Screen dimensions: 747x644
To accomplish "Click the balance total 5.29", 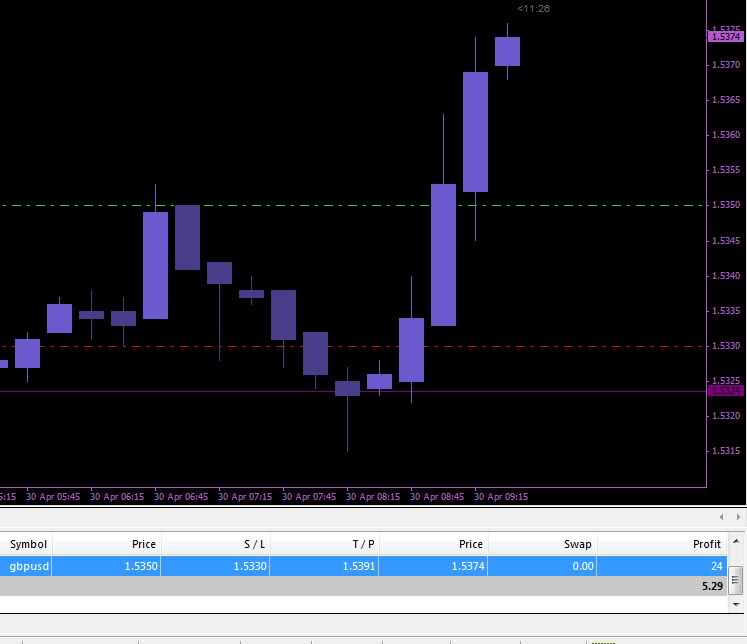I will click(x=712, y=586).
